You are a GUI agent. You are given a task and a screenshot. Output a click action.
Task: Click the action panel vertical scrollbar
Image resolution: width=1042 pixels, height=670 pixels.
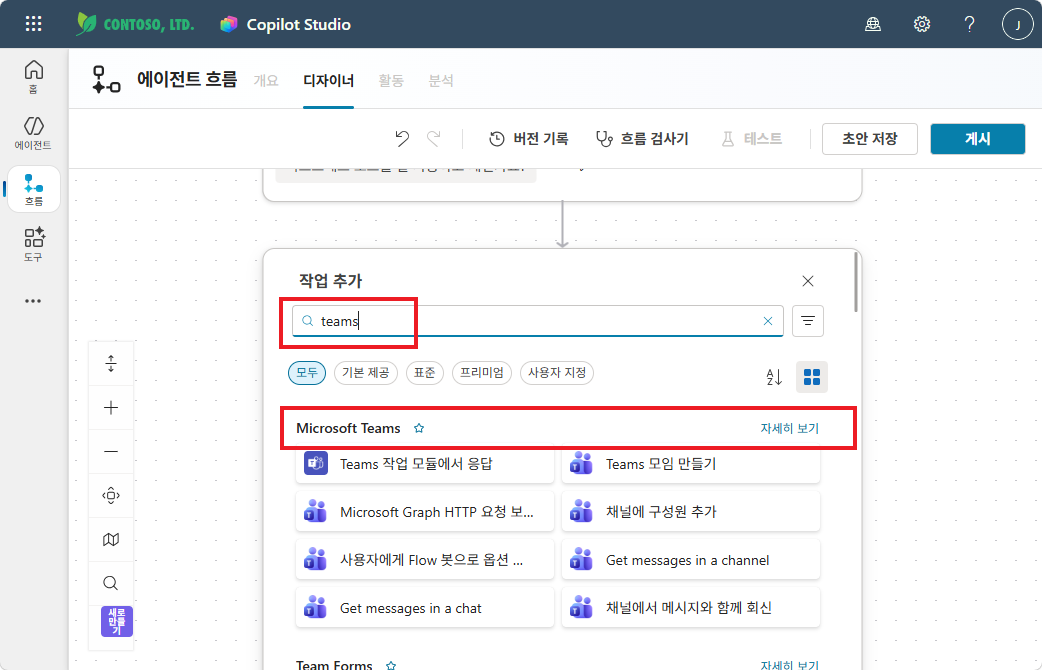pos(856,282)
